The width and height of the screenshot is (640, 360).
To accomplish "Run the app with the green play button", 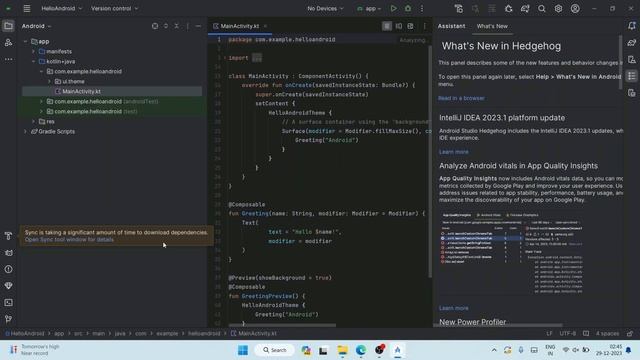I will pyautogui.click(x=393, y=8).
